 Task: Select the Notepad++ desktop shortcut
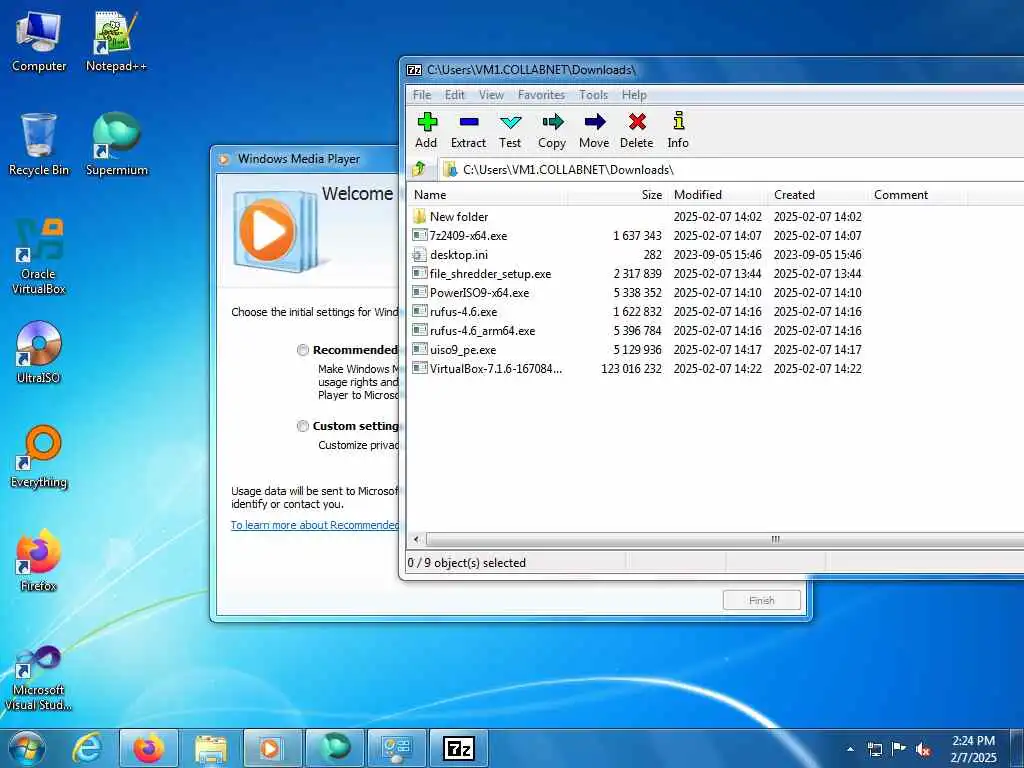(x=116, y=42)
